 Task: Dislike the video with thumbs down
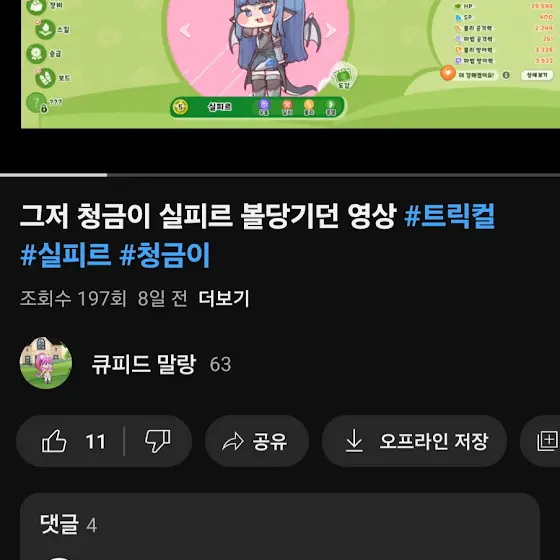[x=158, y=441]
